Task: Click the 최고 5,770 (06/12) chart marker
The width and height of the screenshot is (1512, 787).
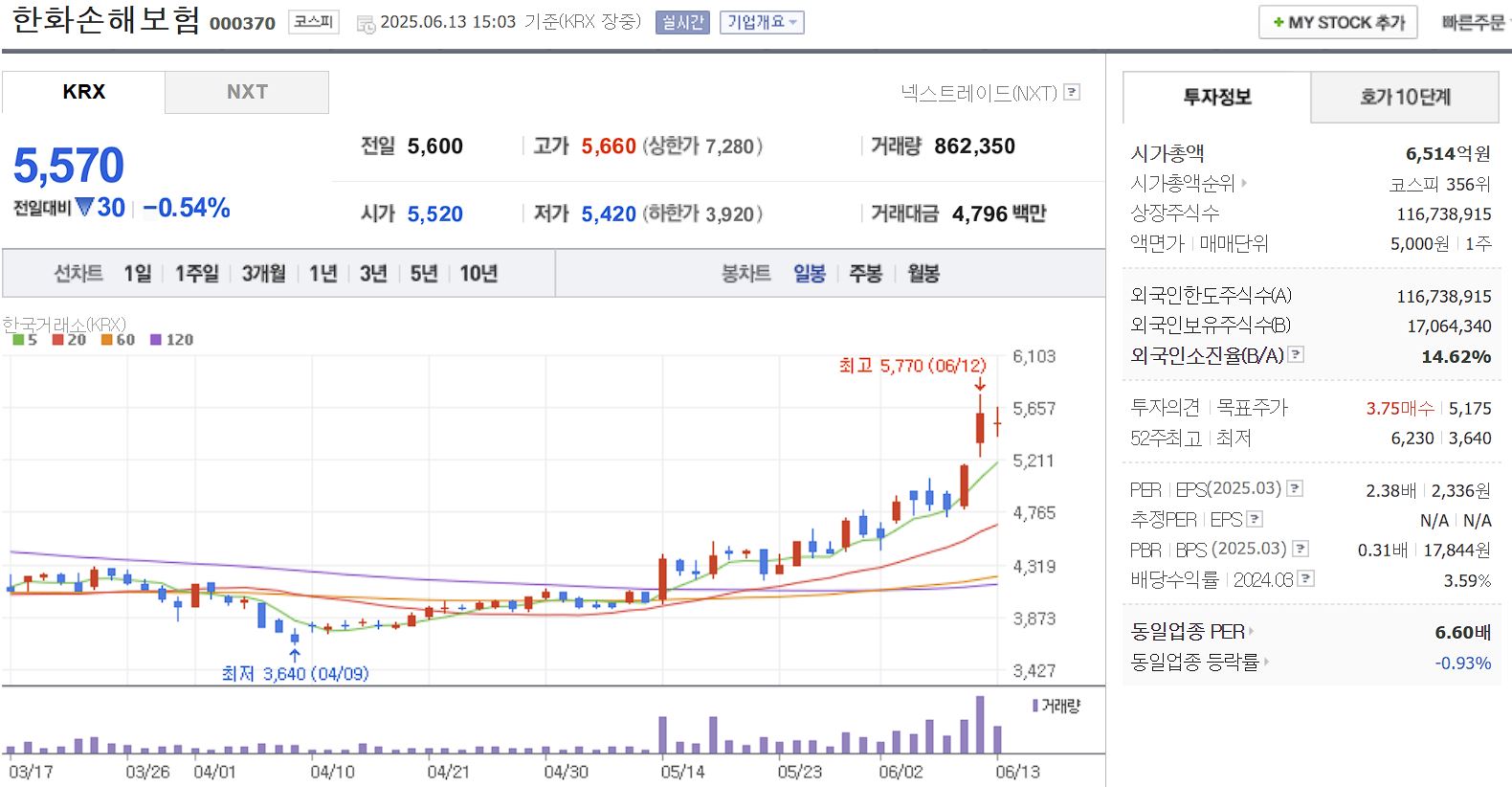Action: [912, 366]
